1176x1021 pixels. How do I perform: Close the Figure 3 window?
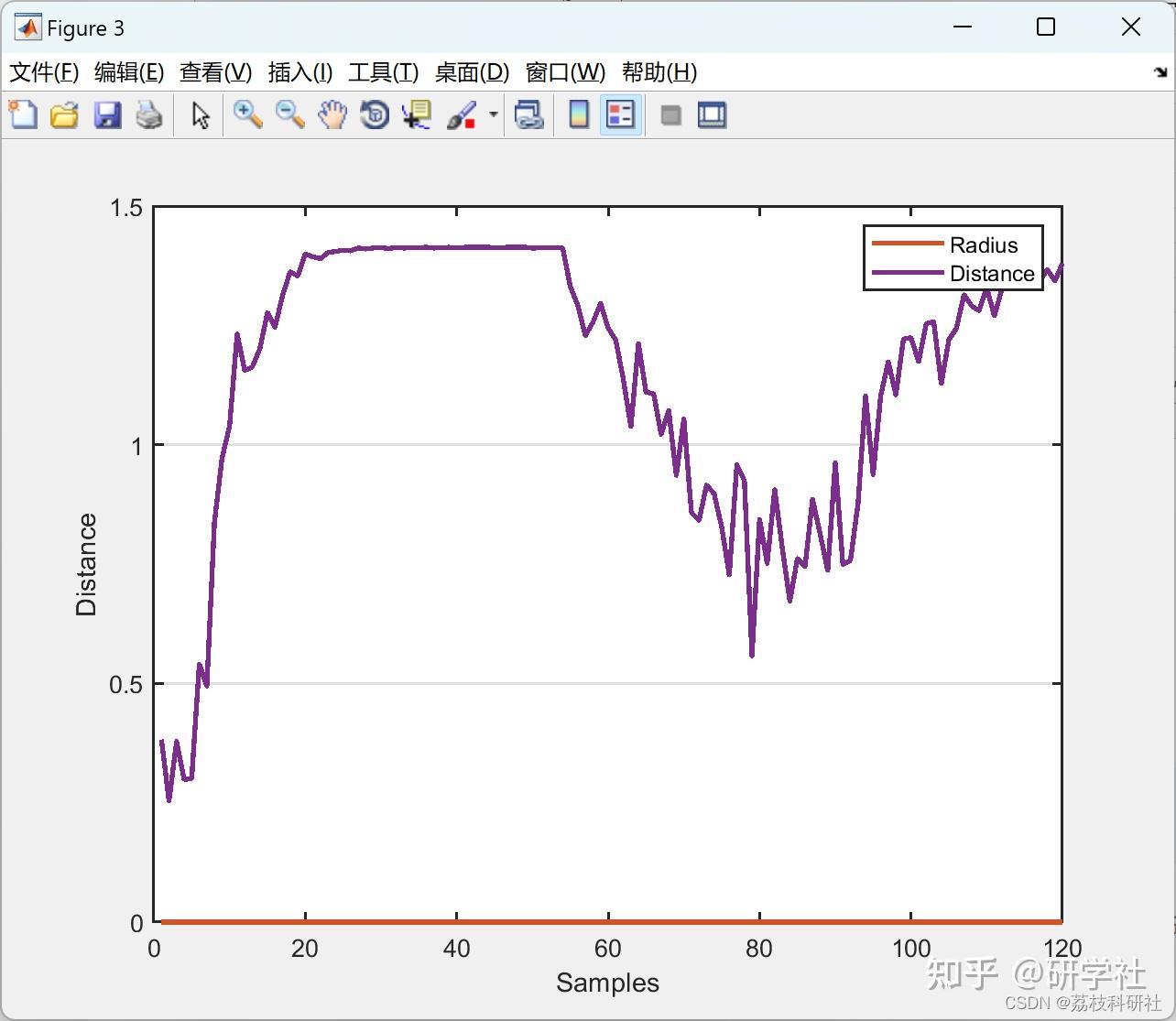(x=1131, y=27)
